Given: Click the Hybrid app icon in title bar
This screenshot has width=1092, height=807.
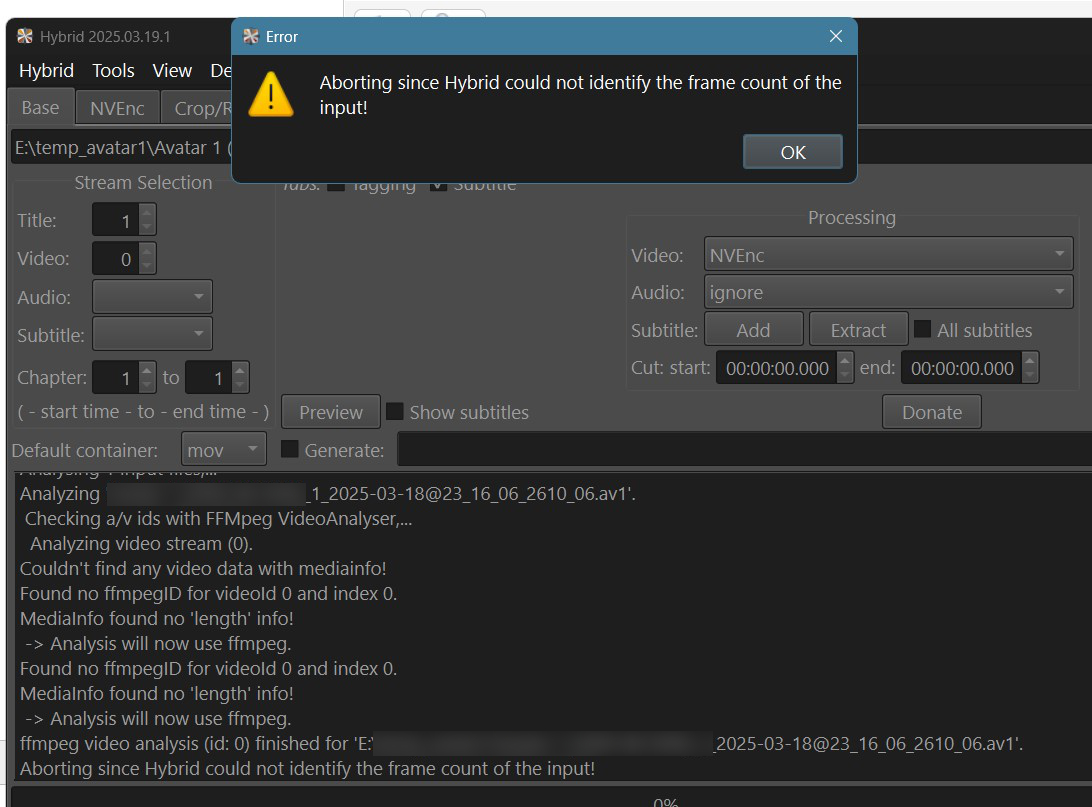Looking at the screenshot, I should (25, 36).
